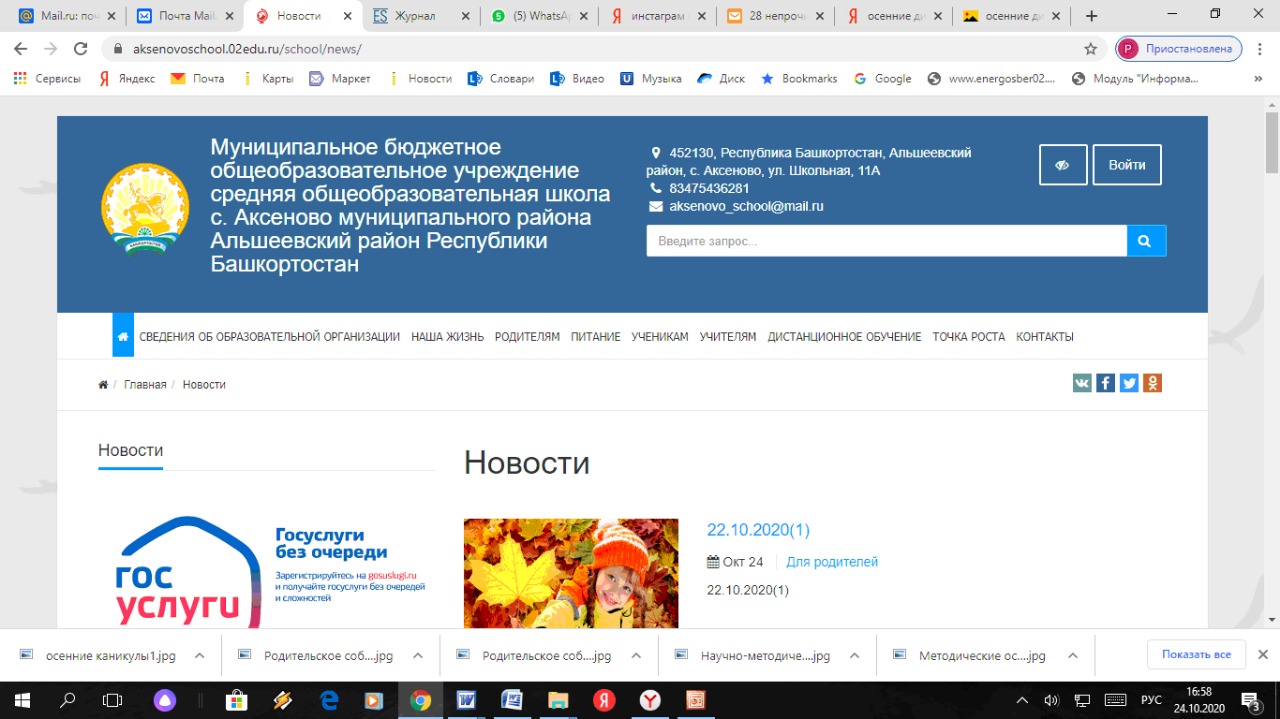Show more bookmarks with double chevron

1258,79
